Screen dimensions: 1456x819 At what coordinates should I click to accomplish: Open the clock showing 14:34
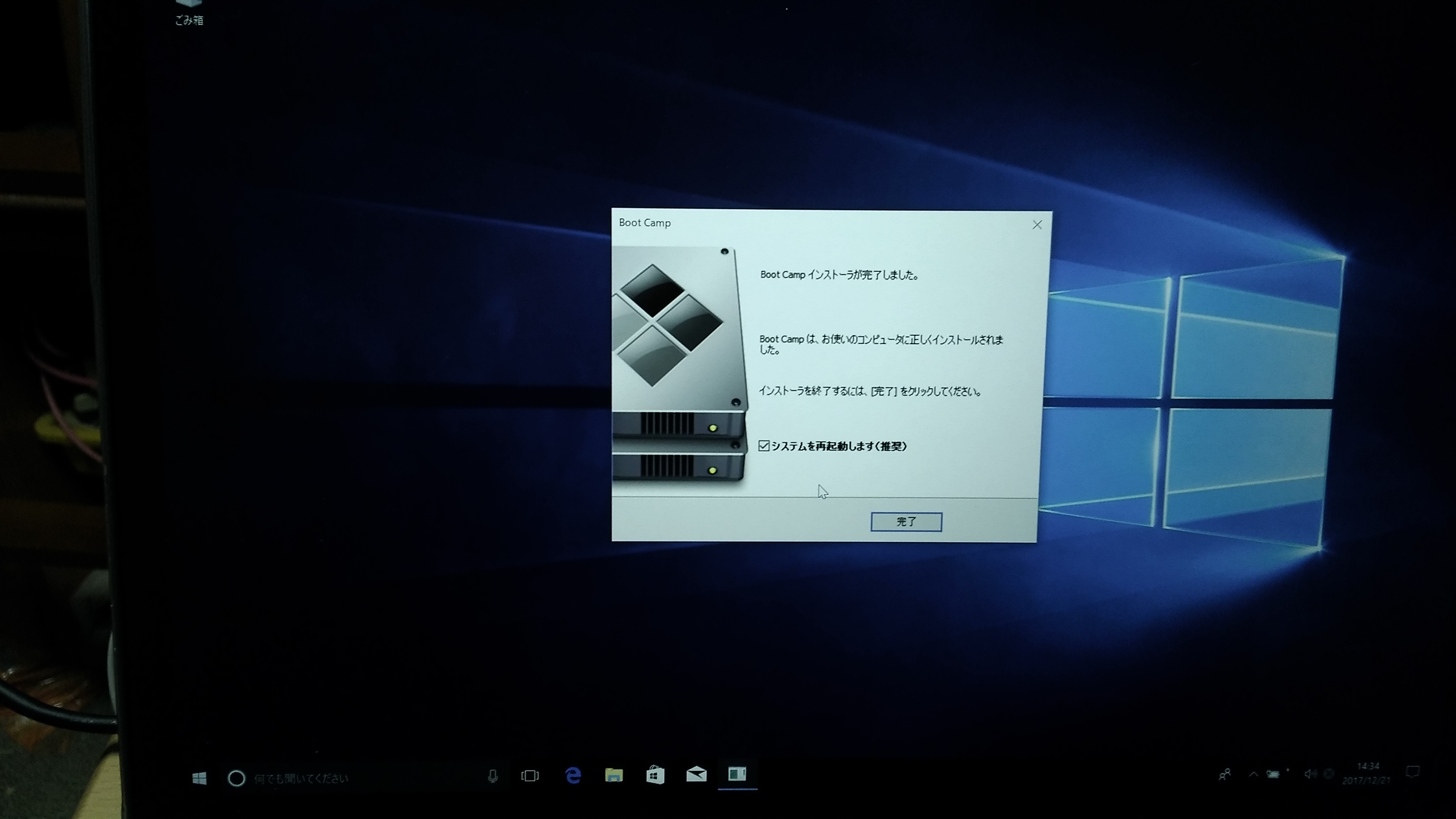[1367, 773]
